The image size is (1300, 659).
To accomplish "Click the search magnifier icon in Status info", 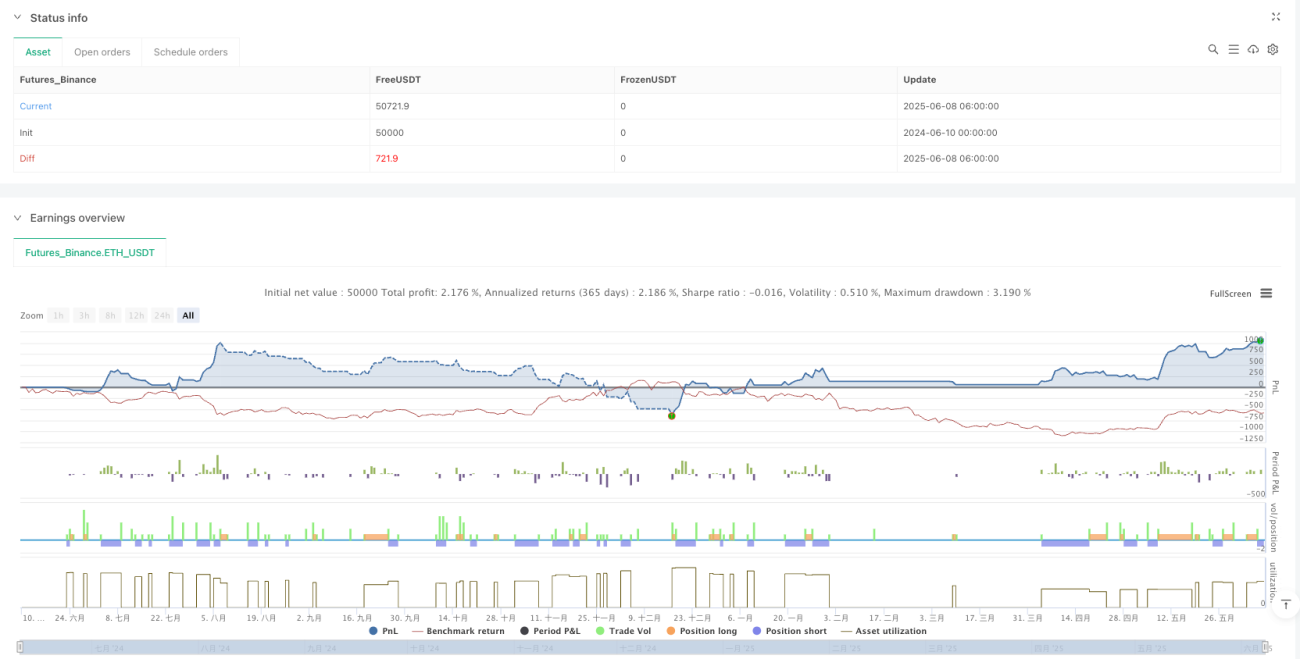I will click(1213, 49).
